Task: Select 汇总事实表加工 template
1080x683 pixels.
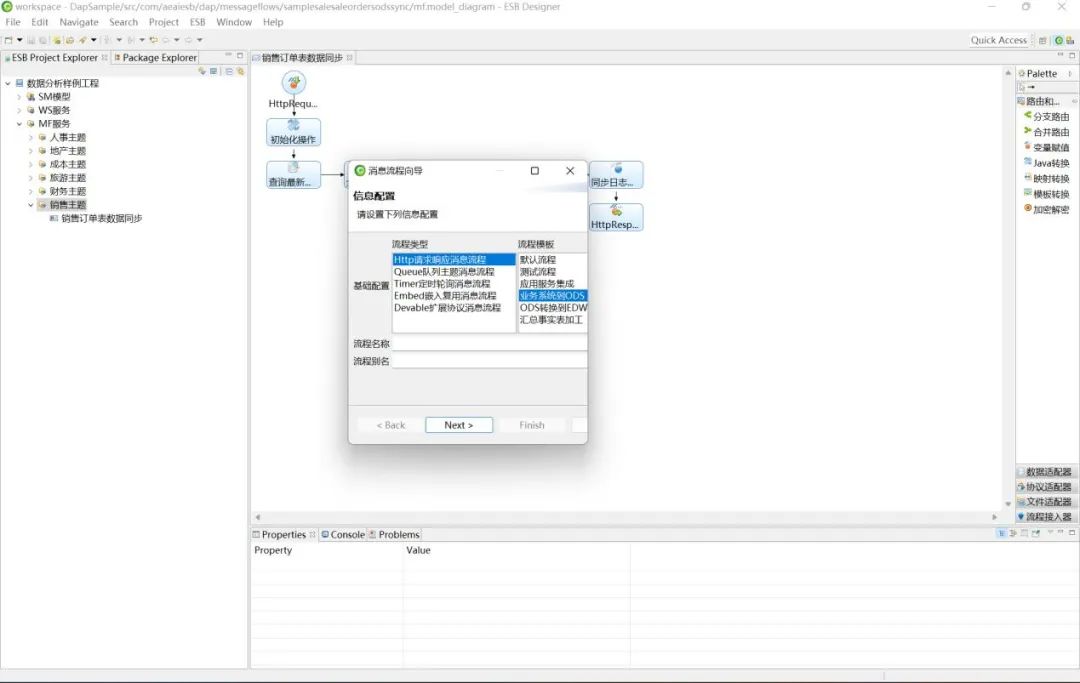Action: [552, 319]
